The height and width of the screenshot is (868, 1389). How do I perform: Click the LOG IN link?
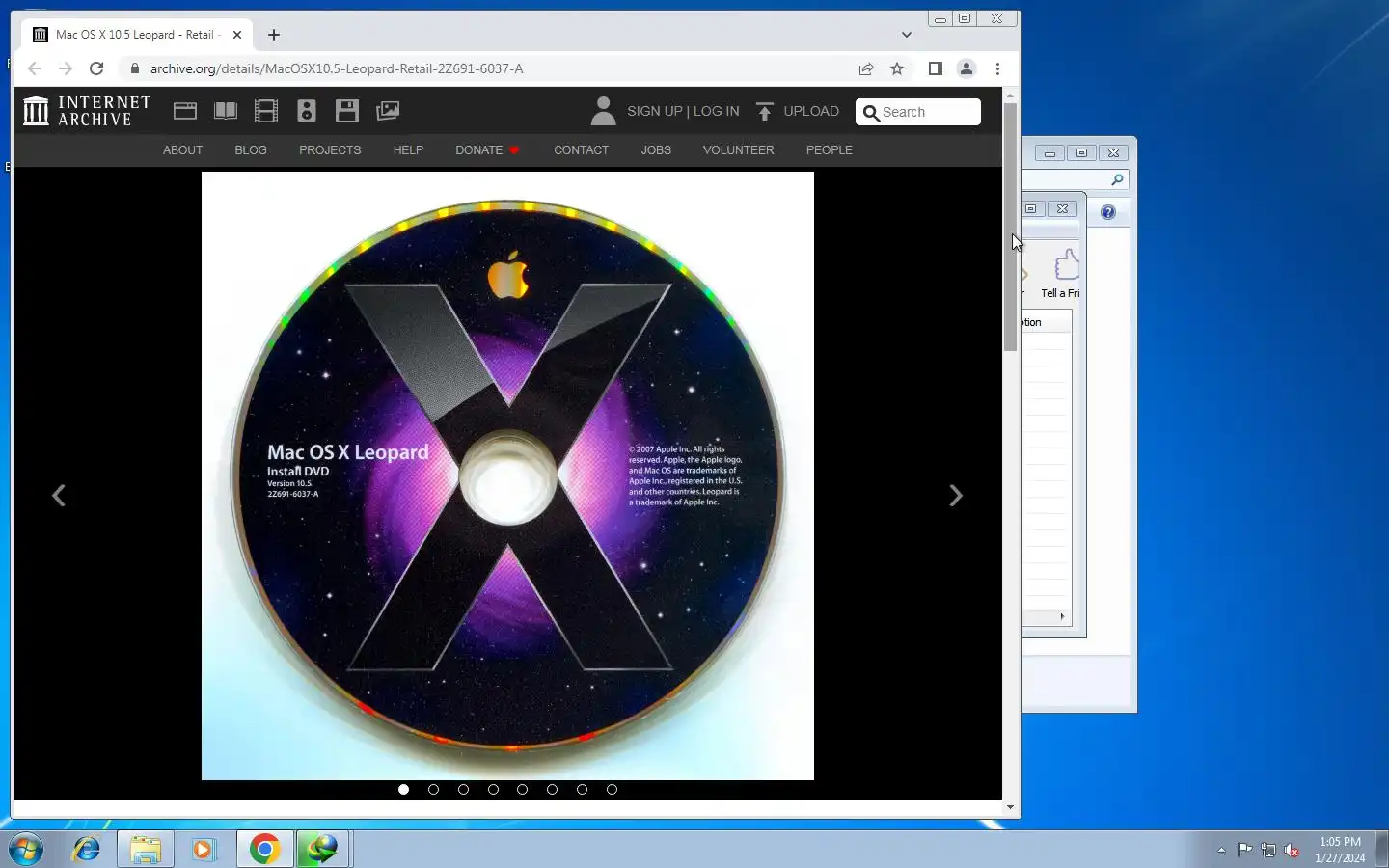(x=716, y=111)
